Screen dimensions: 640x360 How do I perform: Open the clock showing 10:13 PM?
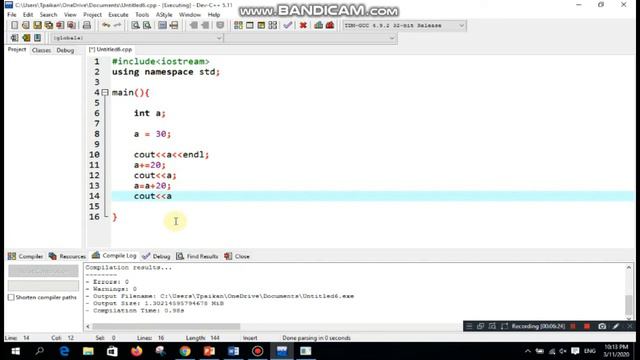coord(616,351)
